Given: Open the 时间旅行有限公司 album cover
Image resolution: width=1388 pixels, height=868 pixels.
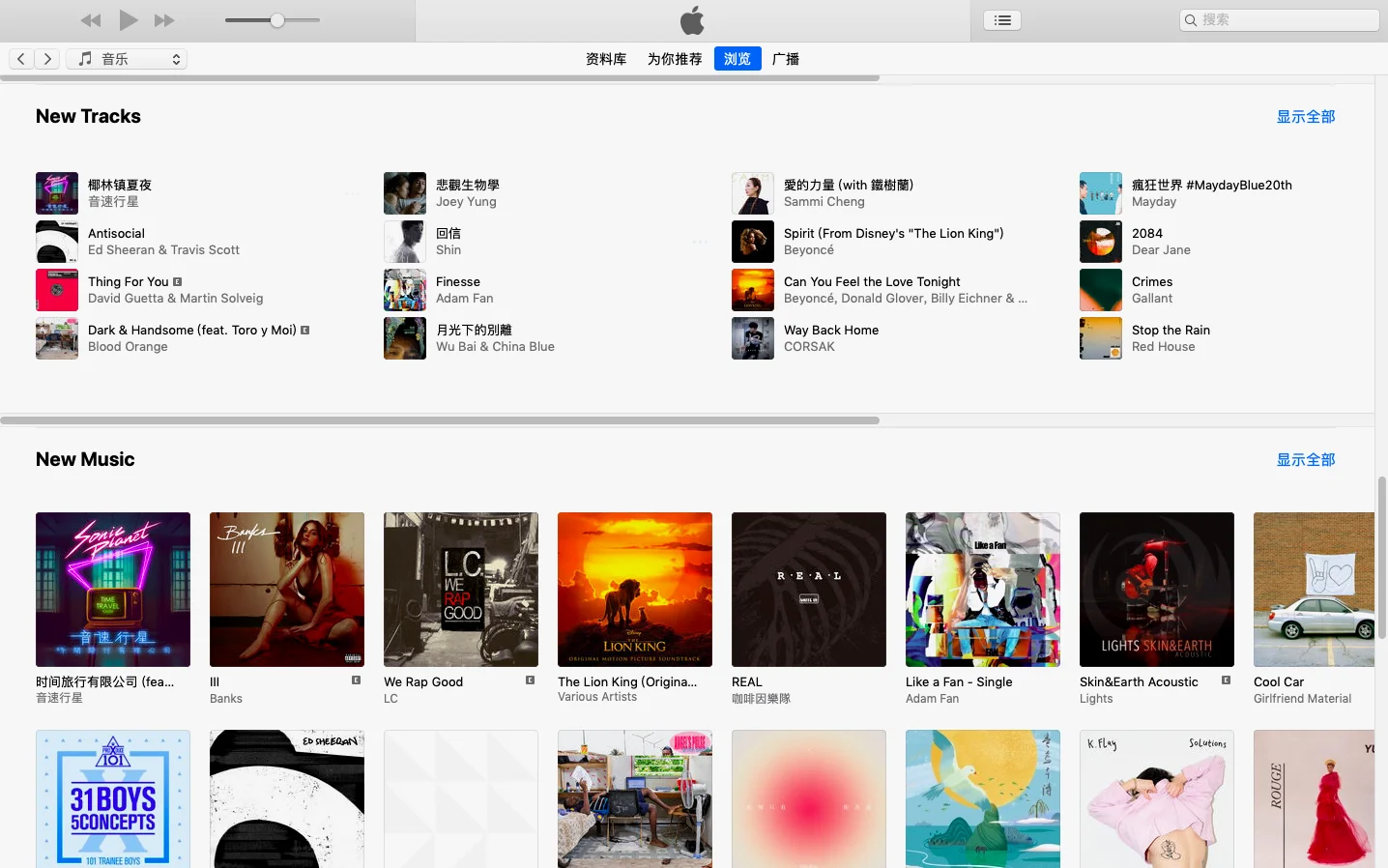Looking at the screenshot, I should tap(113, 590).
